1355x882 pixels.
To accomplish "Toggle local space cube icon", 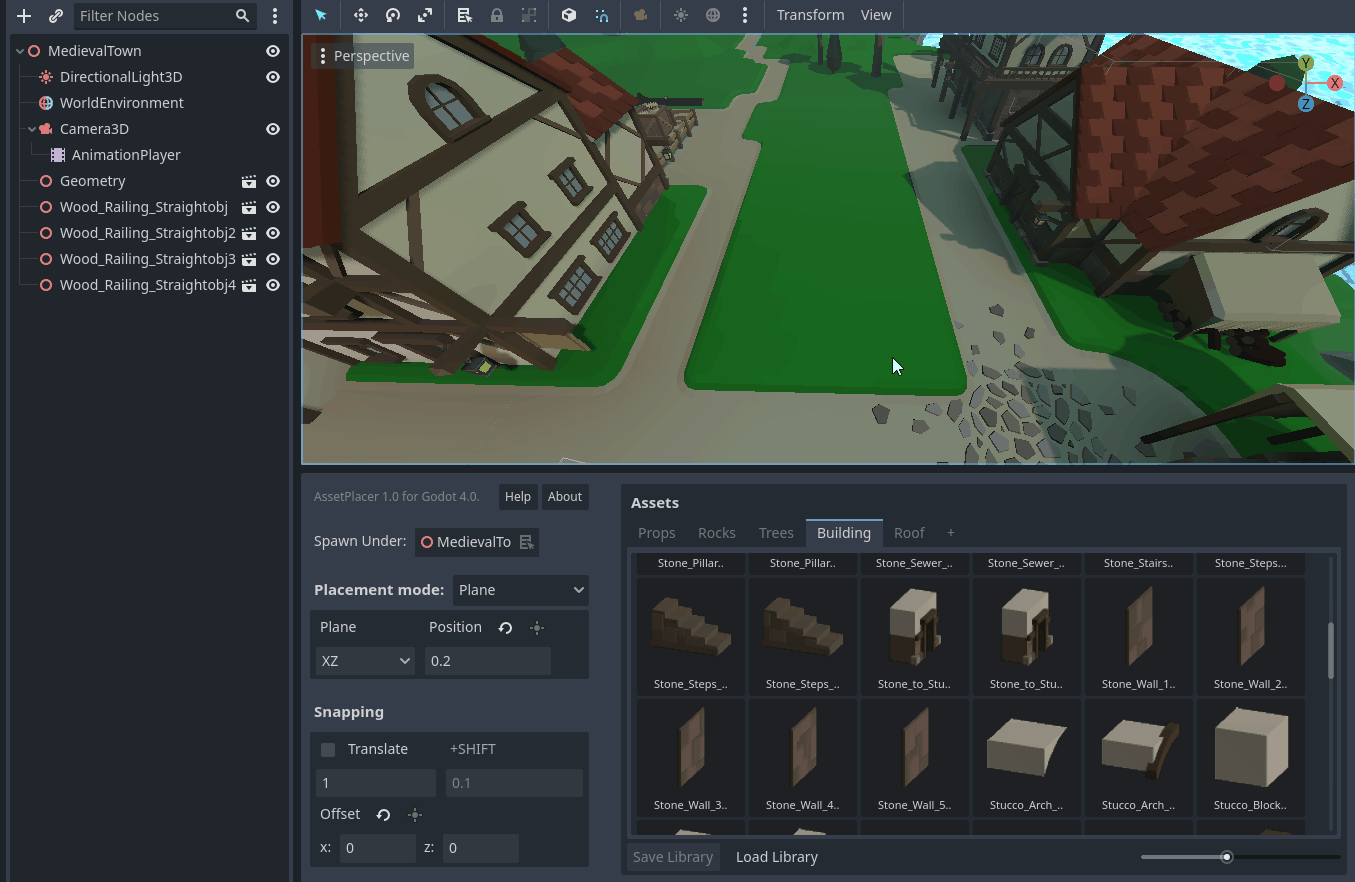I will point(569,15).
